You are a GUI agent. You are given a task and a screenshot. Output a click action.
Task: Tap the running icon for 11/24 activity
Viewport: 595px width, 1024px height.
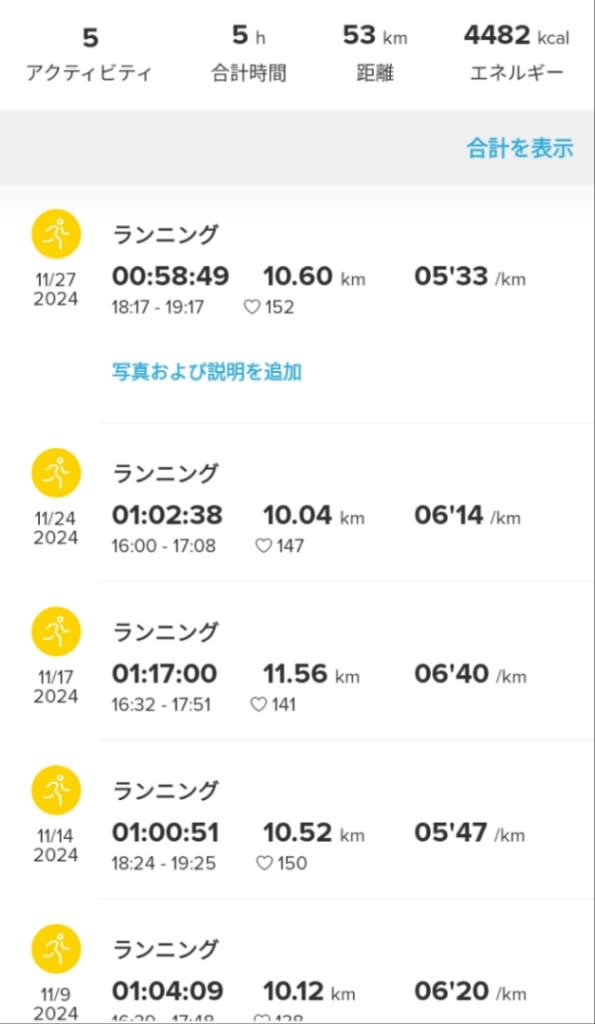pyautogui.click(x=56, y=473)
